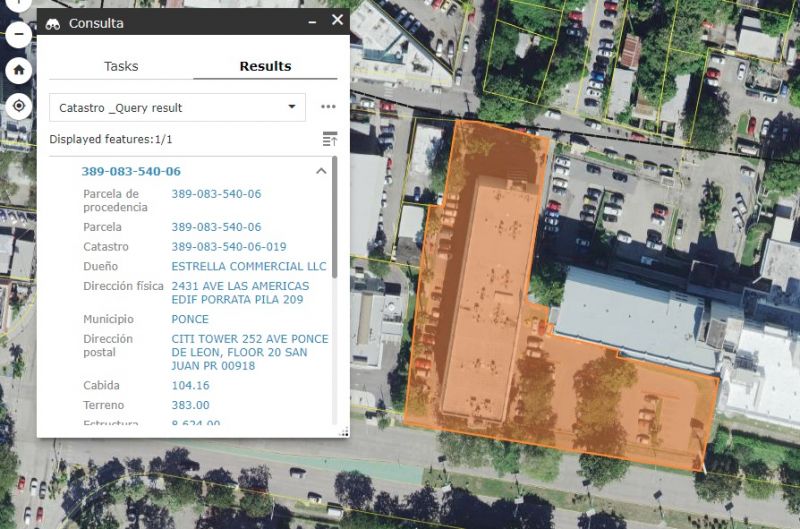Close the Consulta panel
The height and width of the screenshot is (529, 800).
tap(337, 20)
